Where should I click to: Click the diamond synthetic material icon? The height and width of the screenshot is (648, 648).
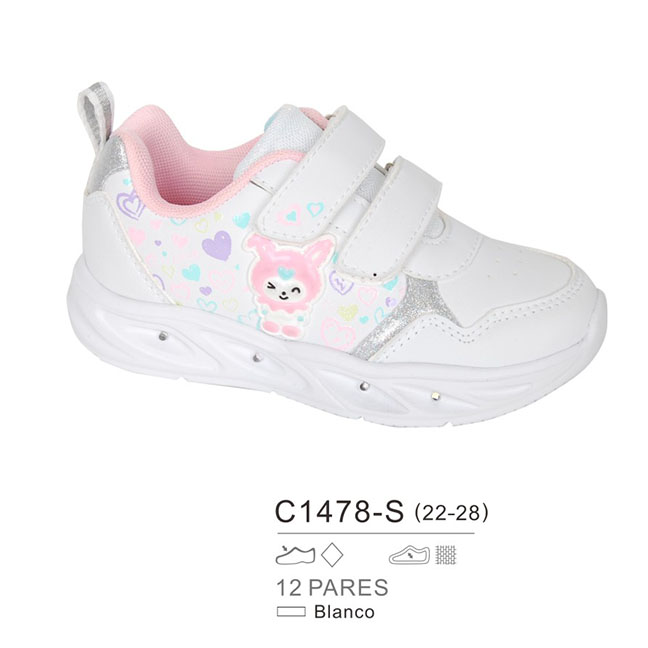[332, 555]
